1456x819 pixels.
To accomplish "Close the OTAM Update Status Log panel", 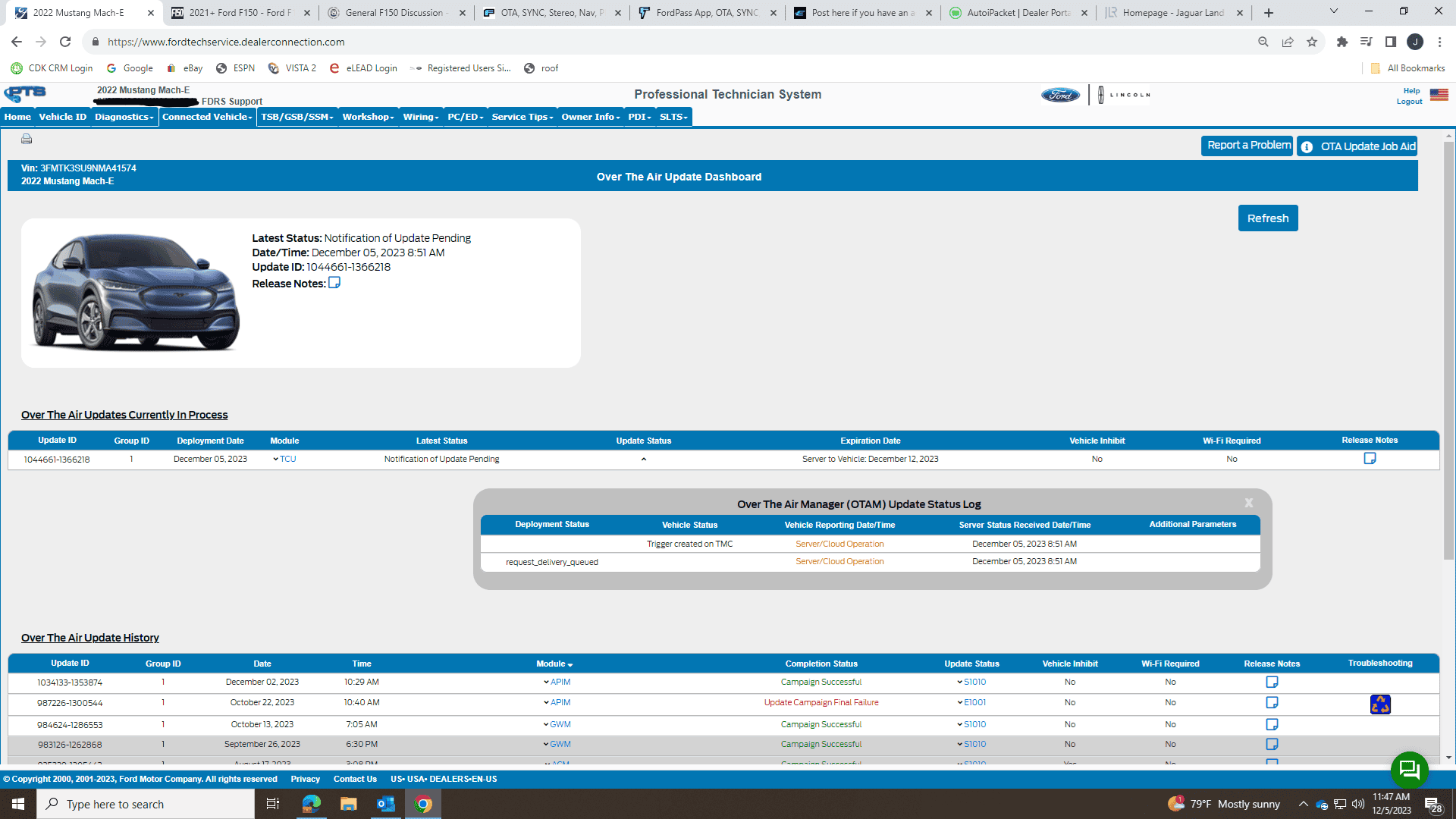I will click(1248, 503).
